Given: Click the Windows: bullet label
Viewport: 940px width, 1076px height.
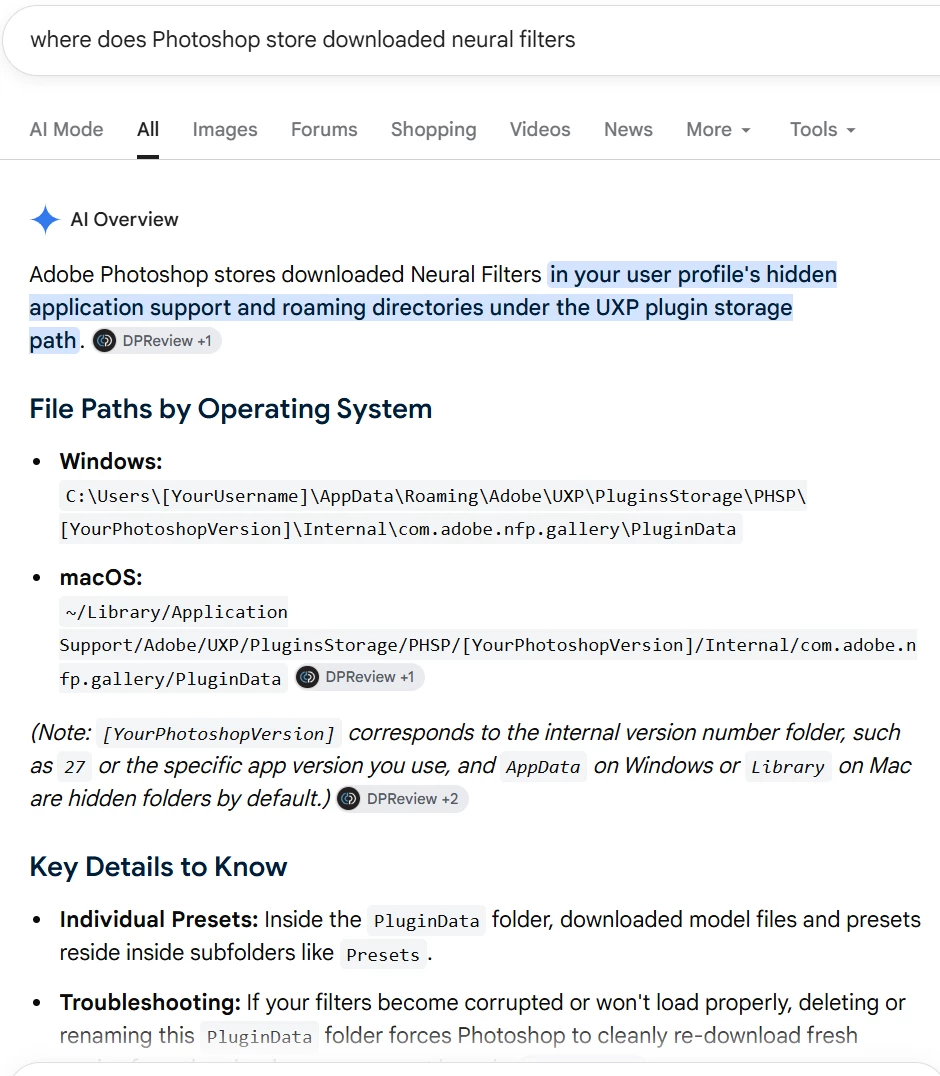Looking at the screenshot, I should coord(111,462).
